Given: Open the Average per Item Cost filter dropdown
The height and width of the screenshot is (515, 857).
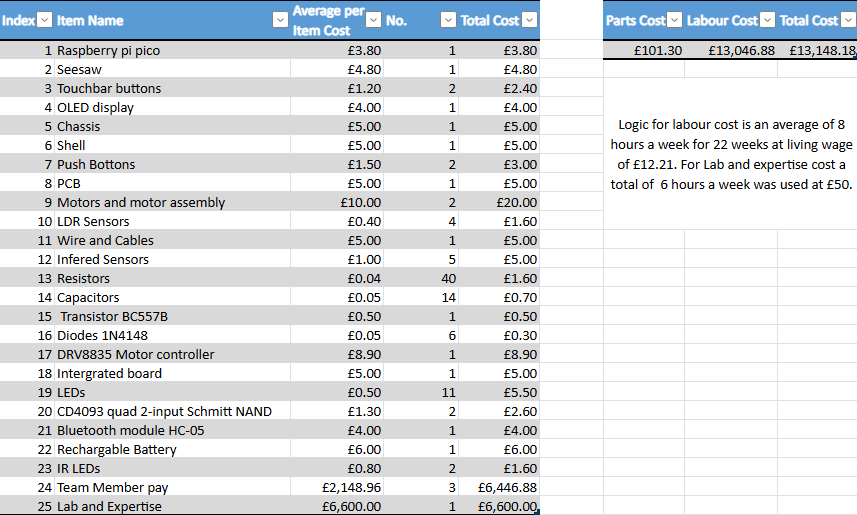Looking at the screenshot, I should coord(373,20).
